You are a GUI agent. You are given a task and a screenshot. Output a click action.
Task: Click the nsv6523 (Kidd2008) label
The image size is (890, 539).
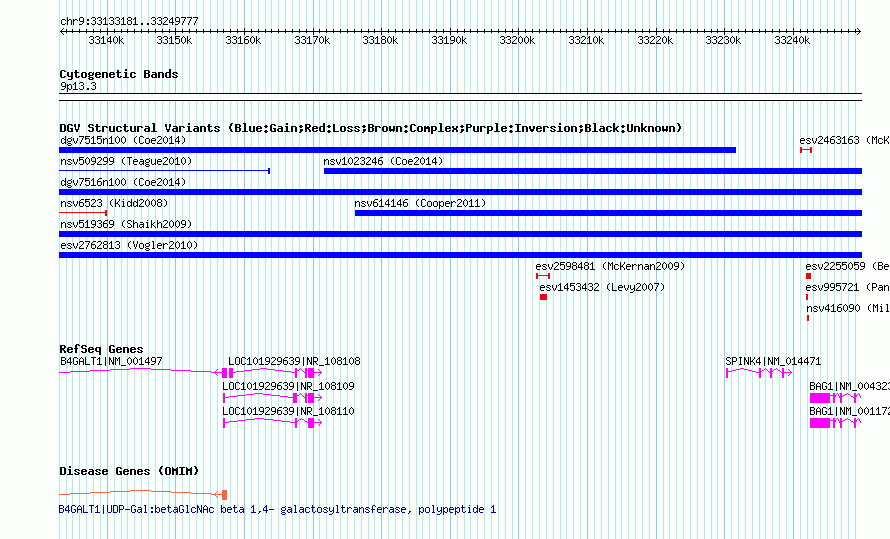(114, 203)
